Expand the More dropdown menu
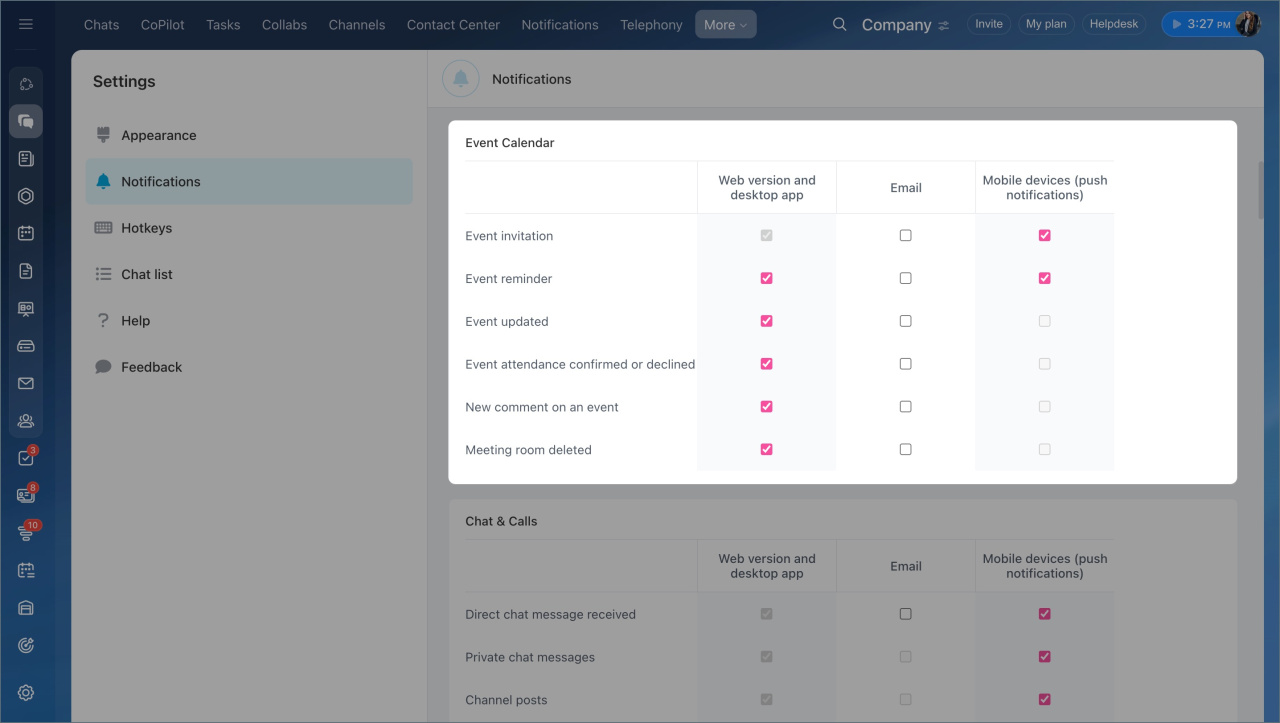Viewport: 1280px width, 723px height. (x=725, y=25)
